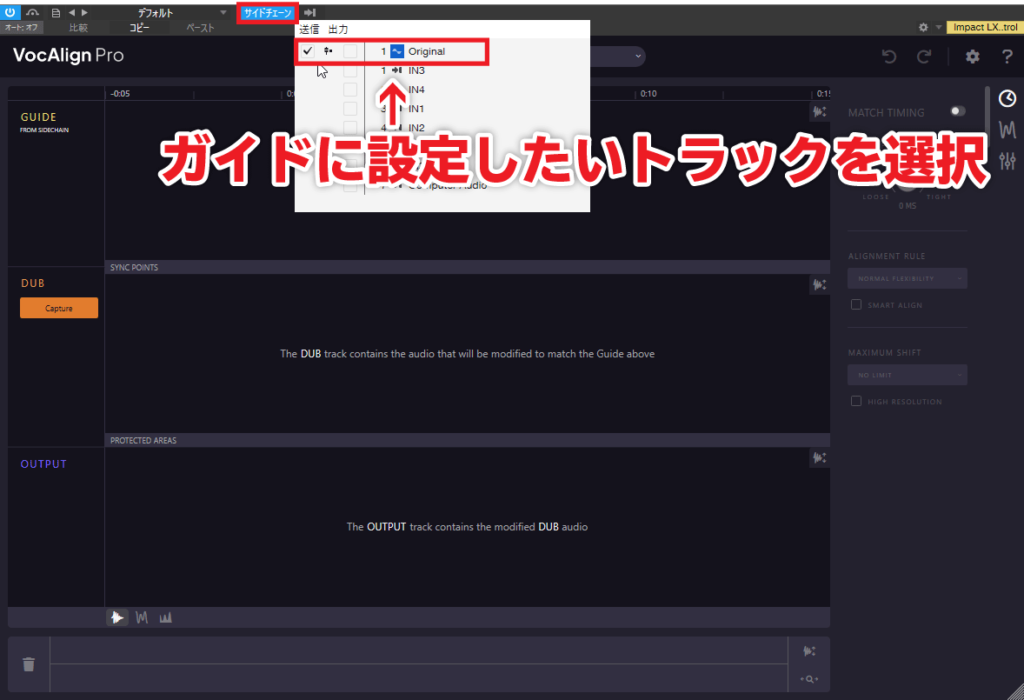Image resolution: width=1024 pixels, height=700 pixels.
Task: Enable the MATCH TIMING toggle
Action: tap(957, 112)
